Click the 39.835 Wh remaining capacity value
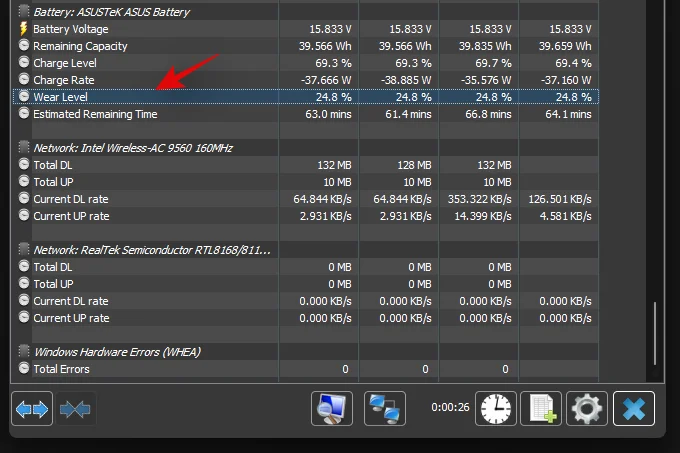 485,46
